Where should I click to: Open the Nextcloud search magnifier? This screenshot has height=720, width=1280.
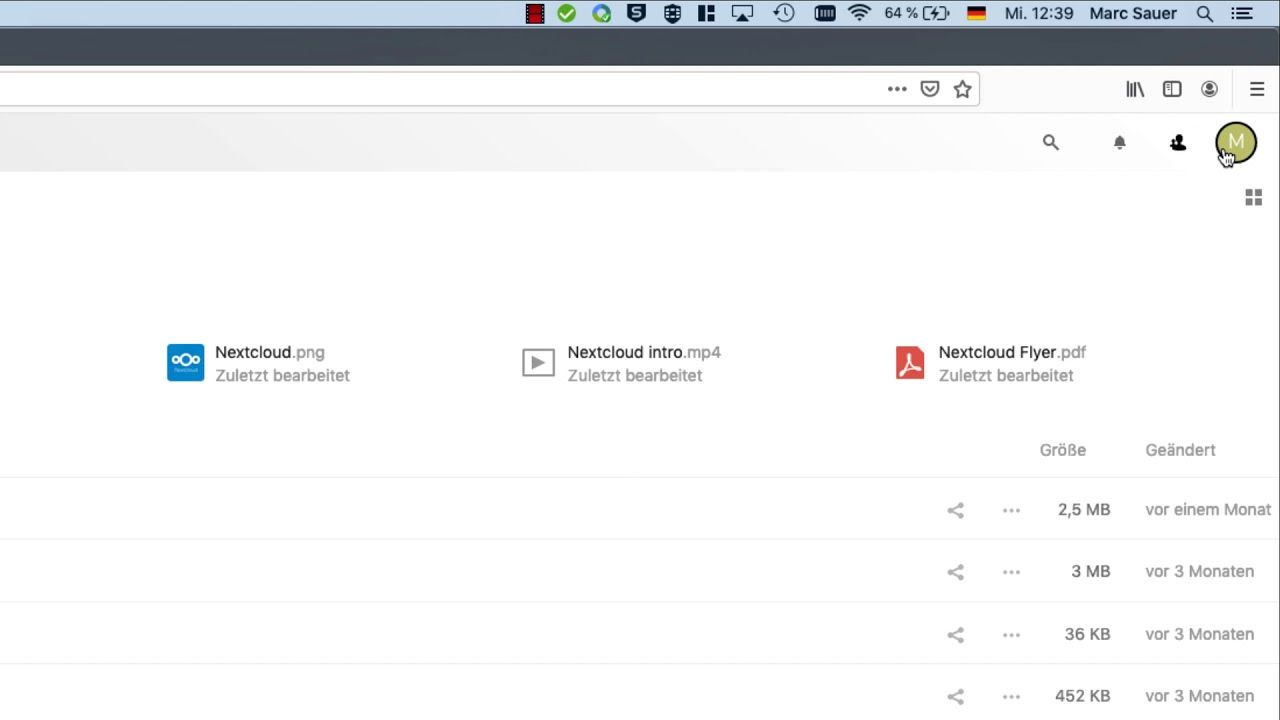point(1050,143)
